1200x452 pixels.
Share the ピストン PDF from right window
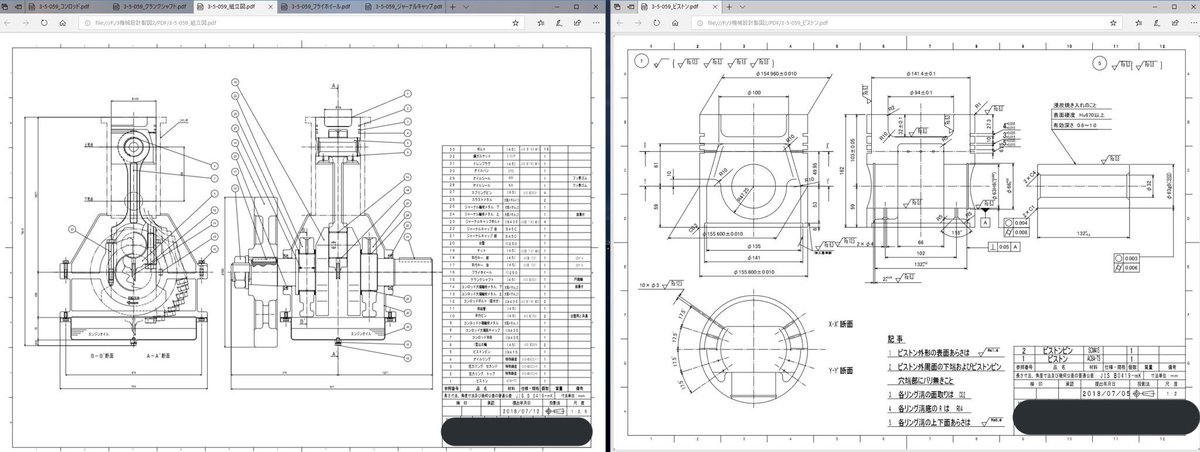click(1175, 22)
